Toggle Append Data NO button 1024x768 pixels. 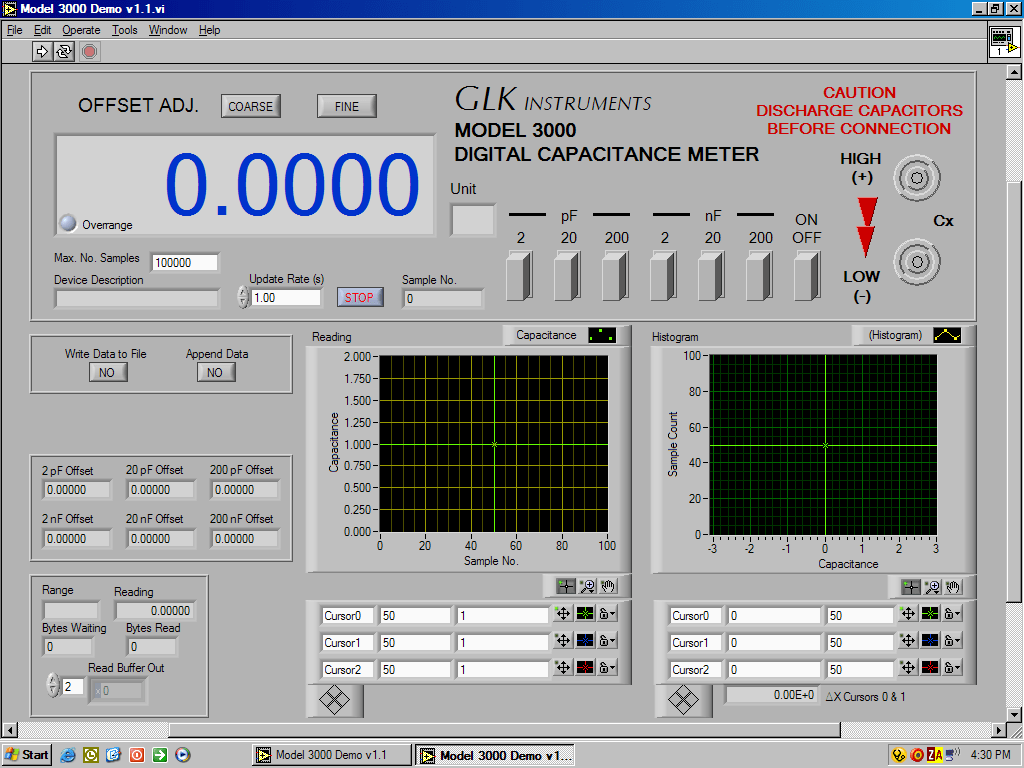(x=216, y=372)
